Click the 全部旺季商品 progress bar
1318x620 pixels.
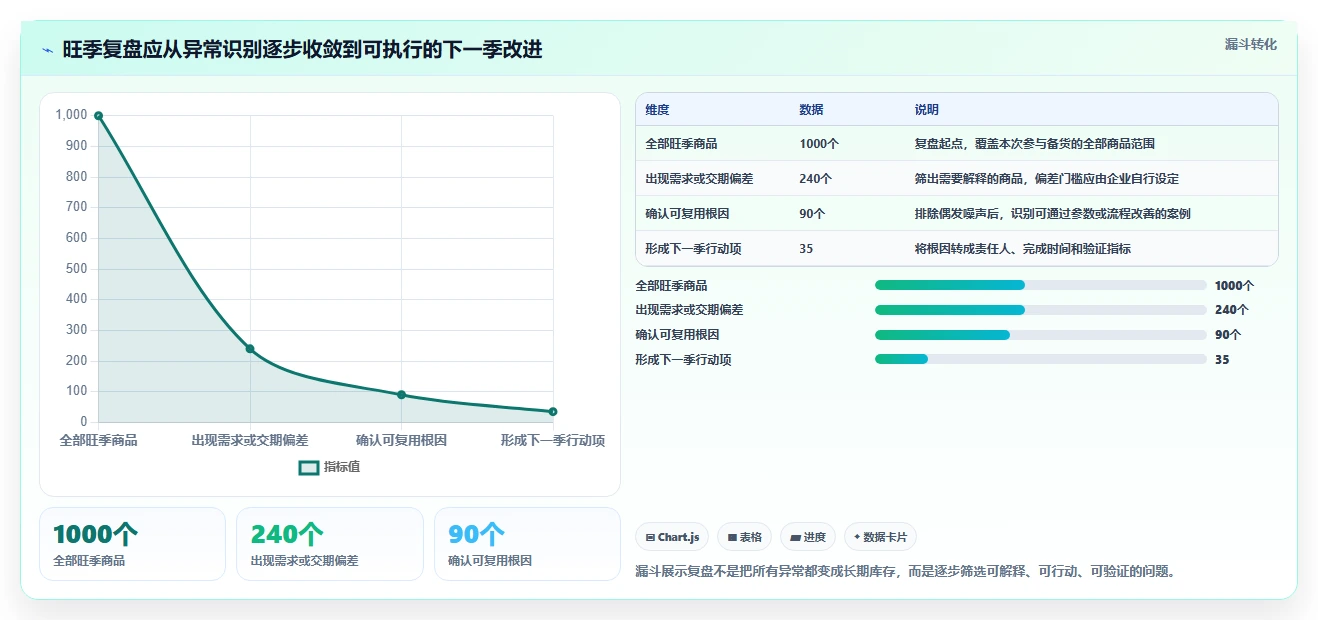(x=1041, y=285)
